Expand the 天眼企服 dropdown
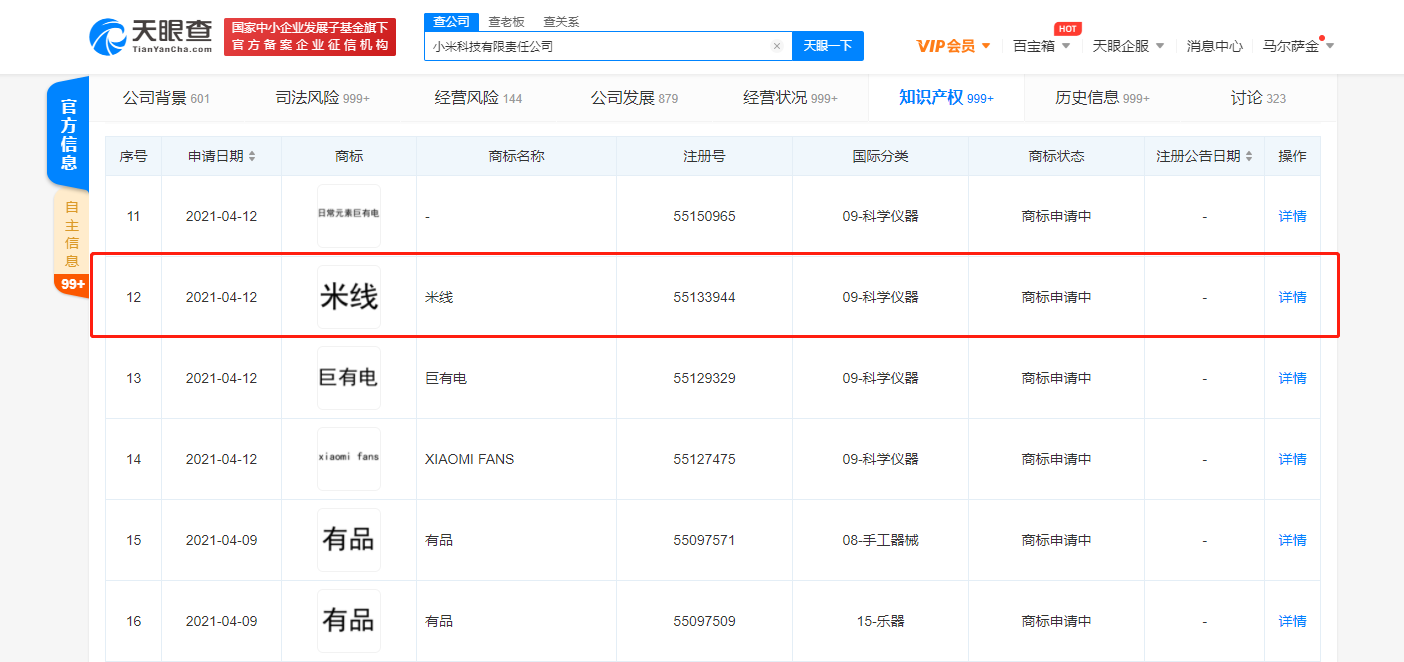This screenshot has width=1404, height=662. click(1128, 46)
